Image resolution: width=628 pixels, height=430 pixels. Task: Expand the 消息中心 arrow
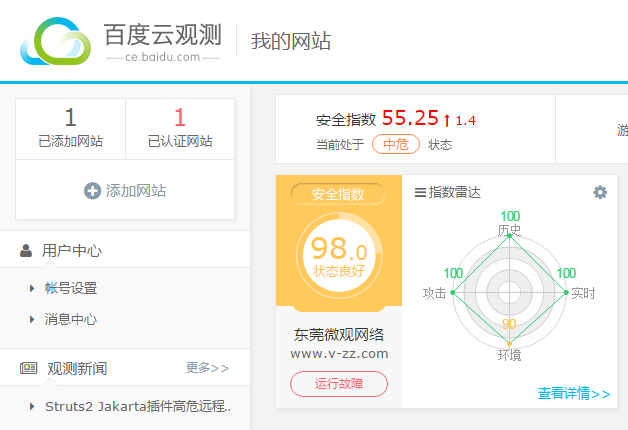pos(32,319)
